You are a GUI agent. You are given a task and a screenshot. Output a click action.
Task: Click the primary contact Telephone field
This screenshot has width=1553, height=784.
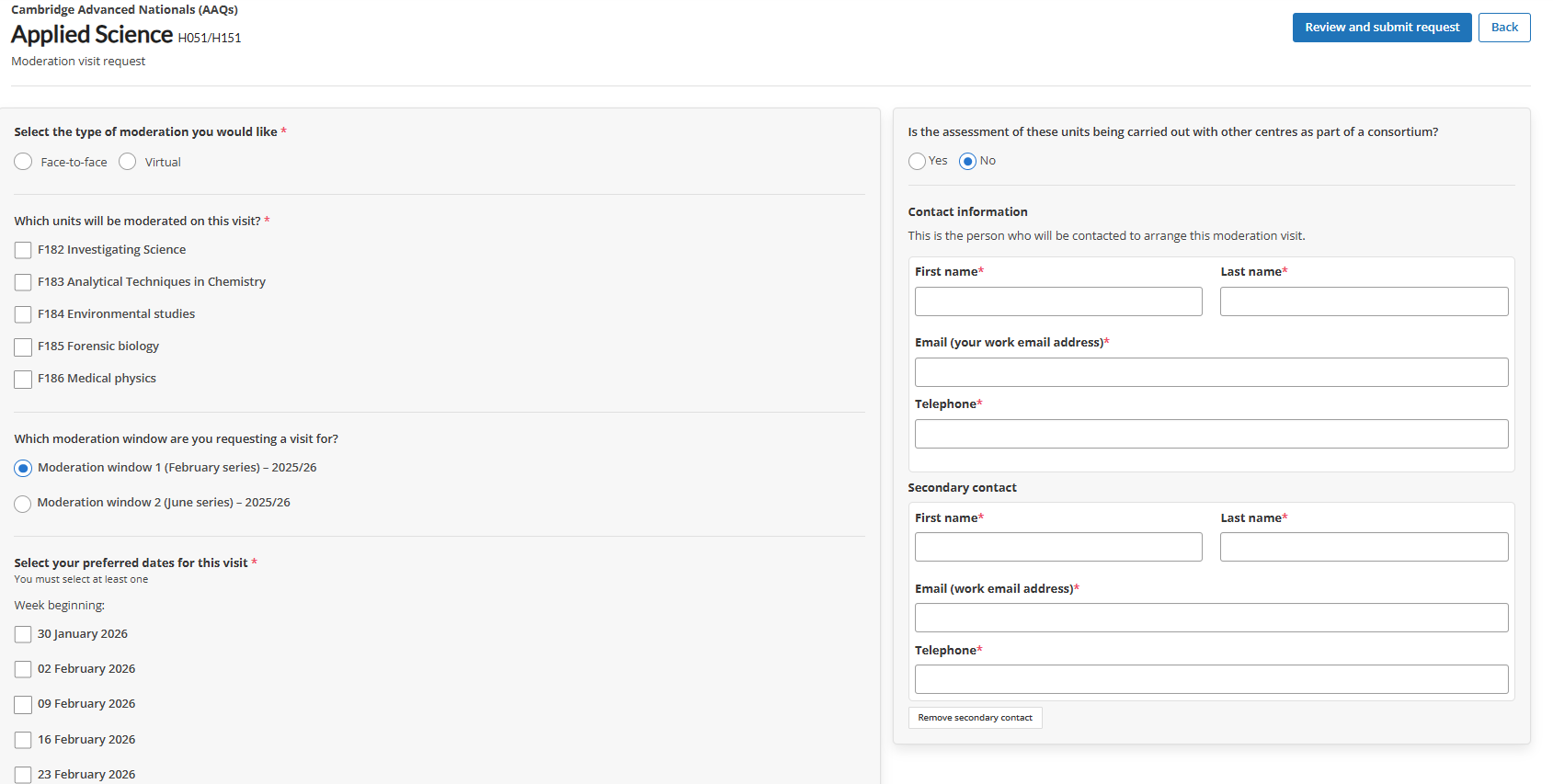point(1210,434)
